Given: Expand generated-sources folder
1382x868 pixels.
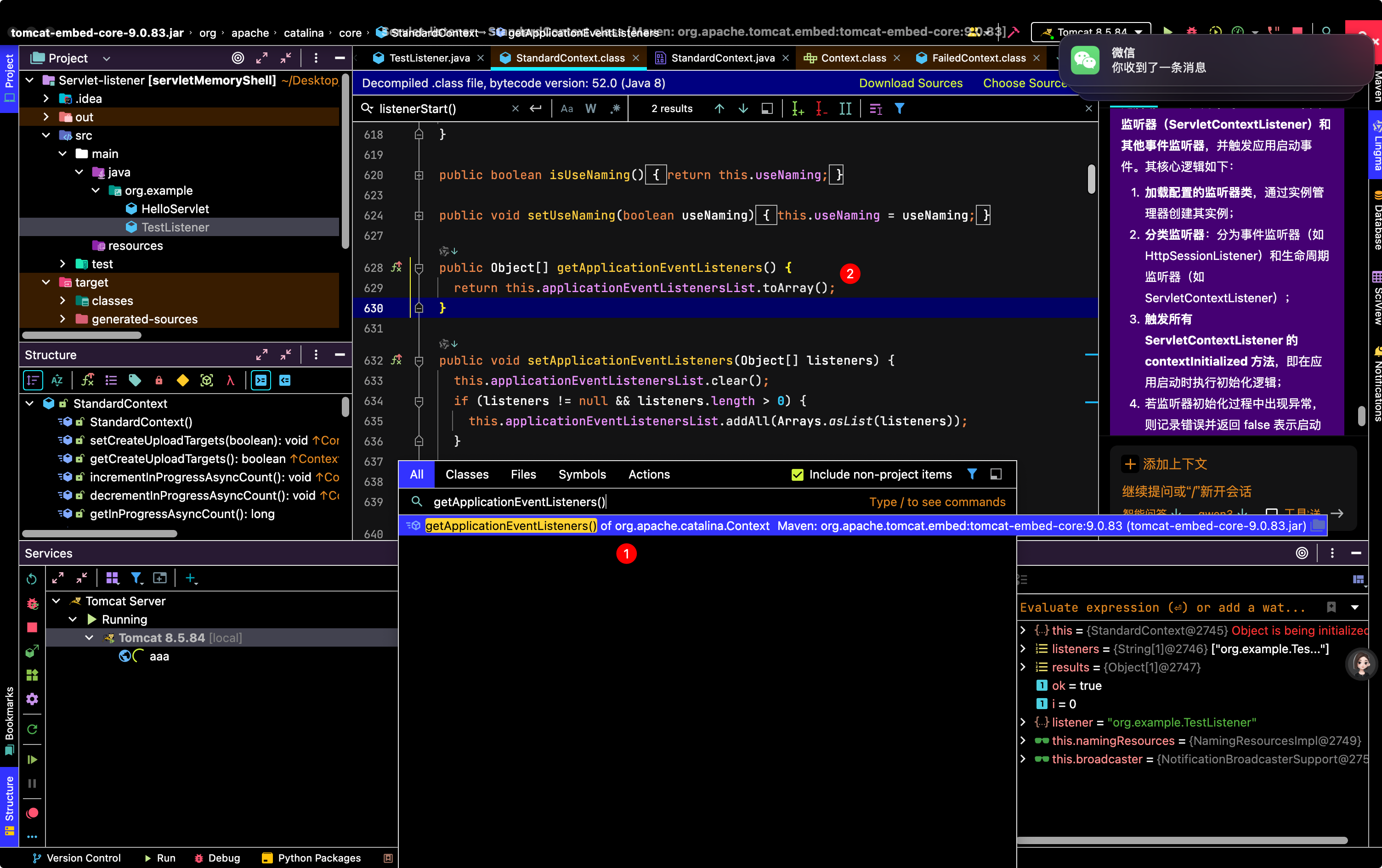Looking at the screenshot, I should point(62,319).
